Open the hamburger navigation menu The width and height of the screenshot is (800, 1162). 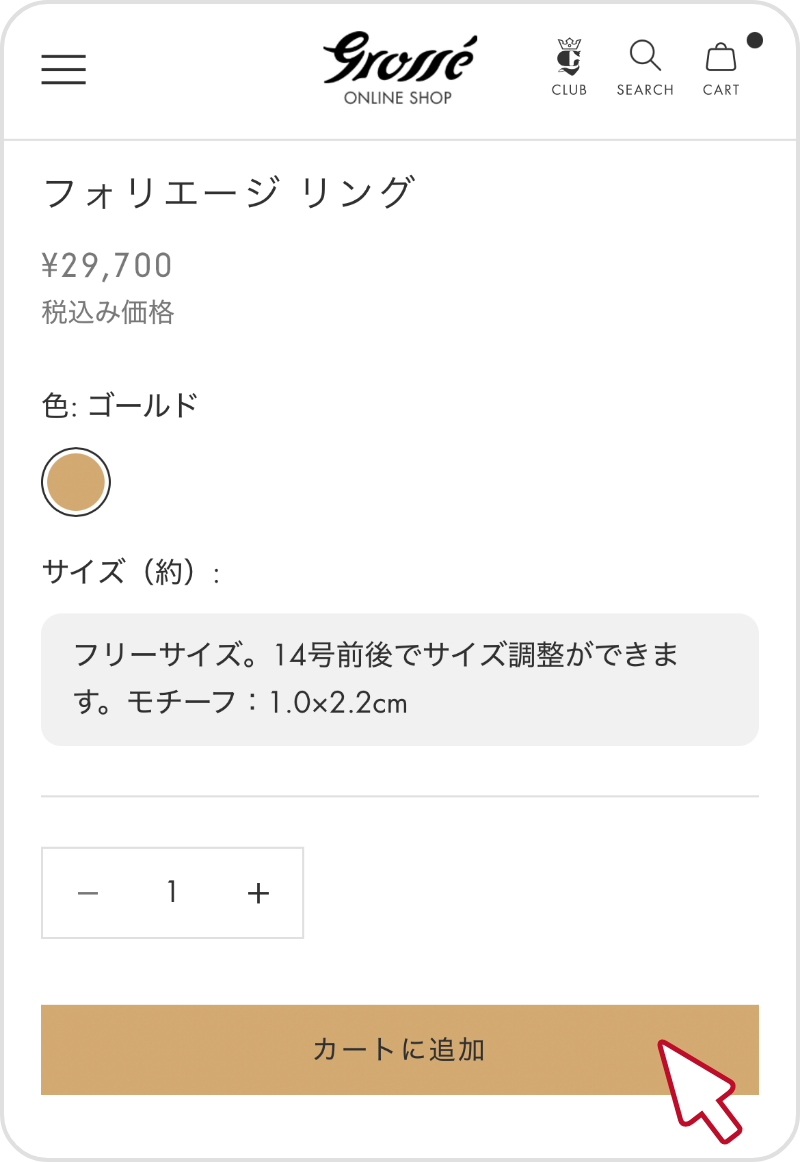coord(64,69)
